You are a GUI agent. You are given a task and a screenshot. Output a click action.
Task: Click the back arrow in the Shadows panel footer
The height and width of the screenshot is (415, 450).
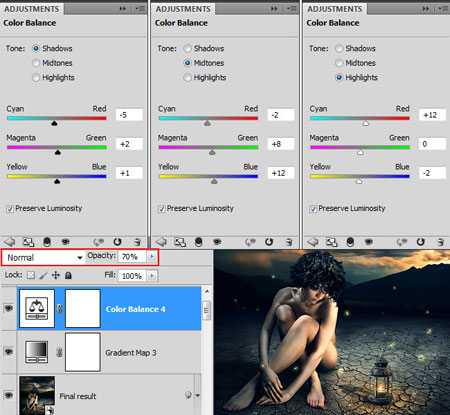(10, 242)
